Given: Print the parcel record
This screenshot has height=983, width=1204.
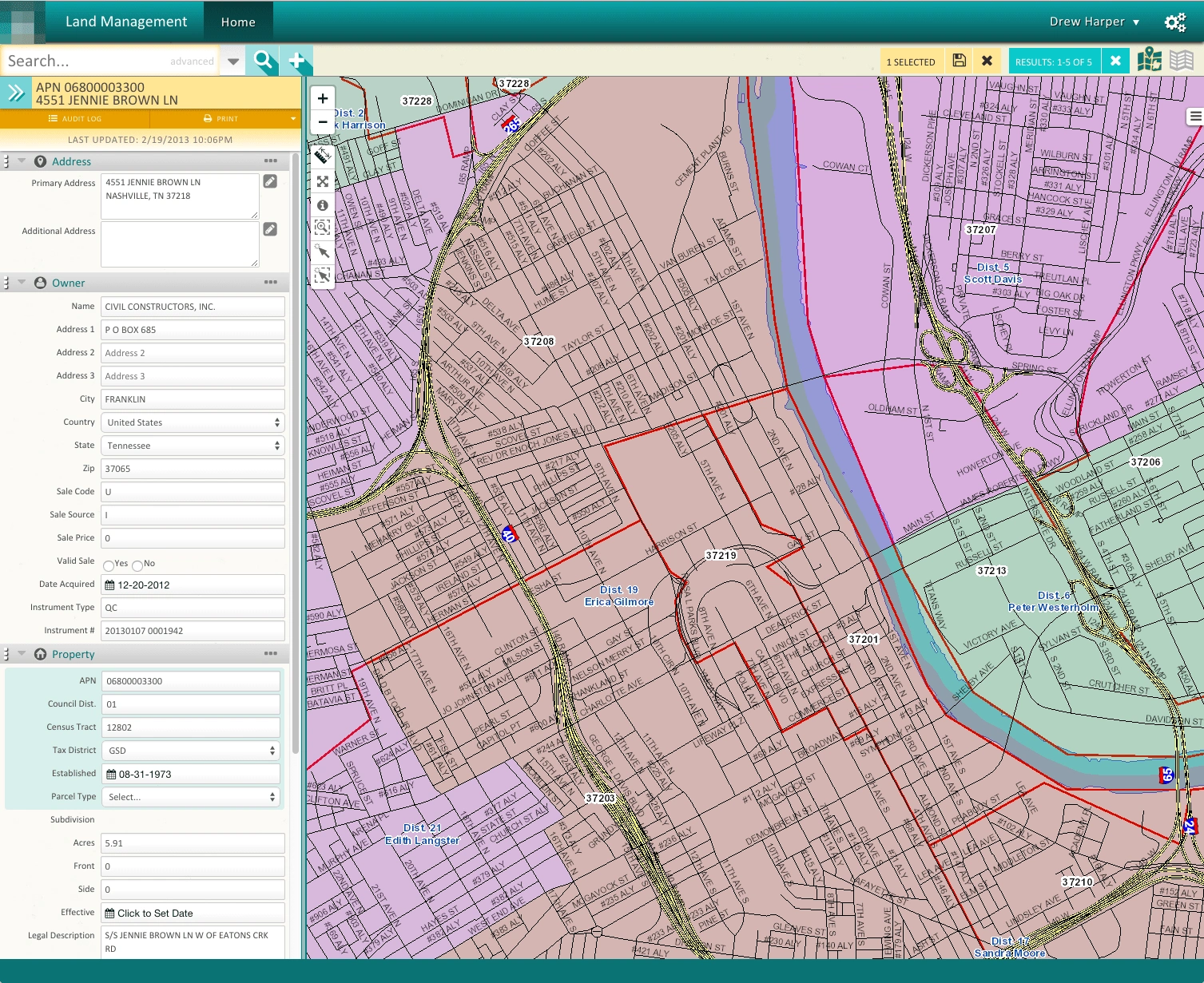Looking at the screenshot, I should [x=221, y=119].
